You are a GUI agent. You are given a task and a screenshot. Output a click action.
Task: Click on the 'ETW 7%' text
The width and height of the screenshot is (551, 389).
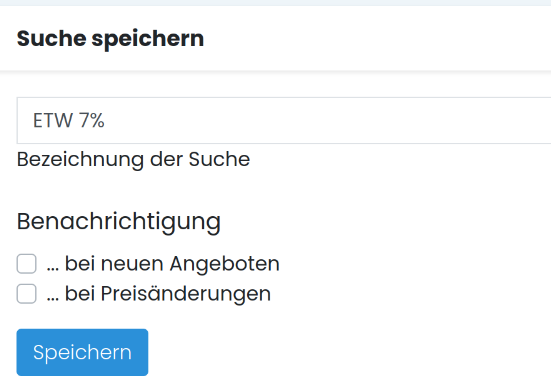69,121
